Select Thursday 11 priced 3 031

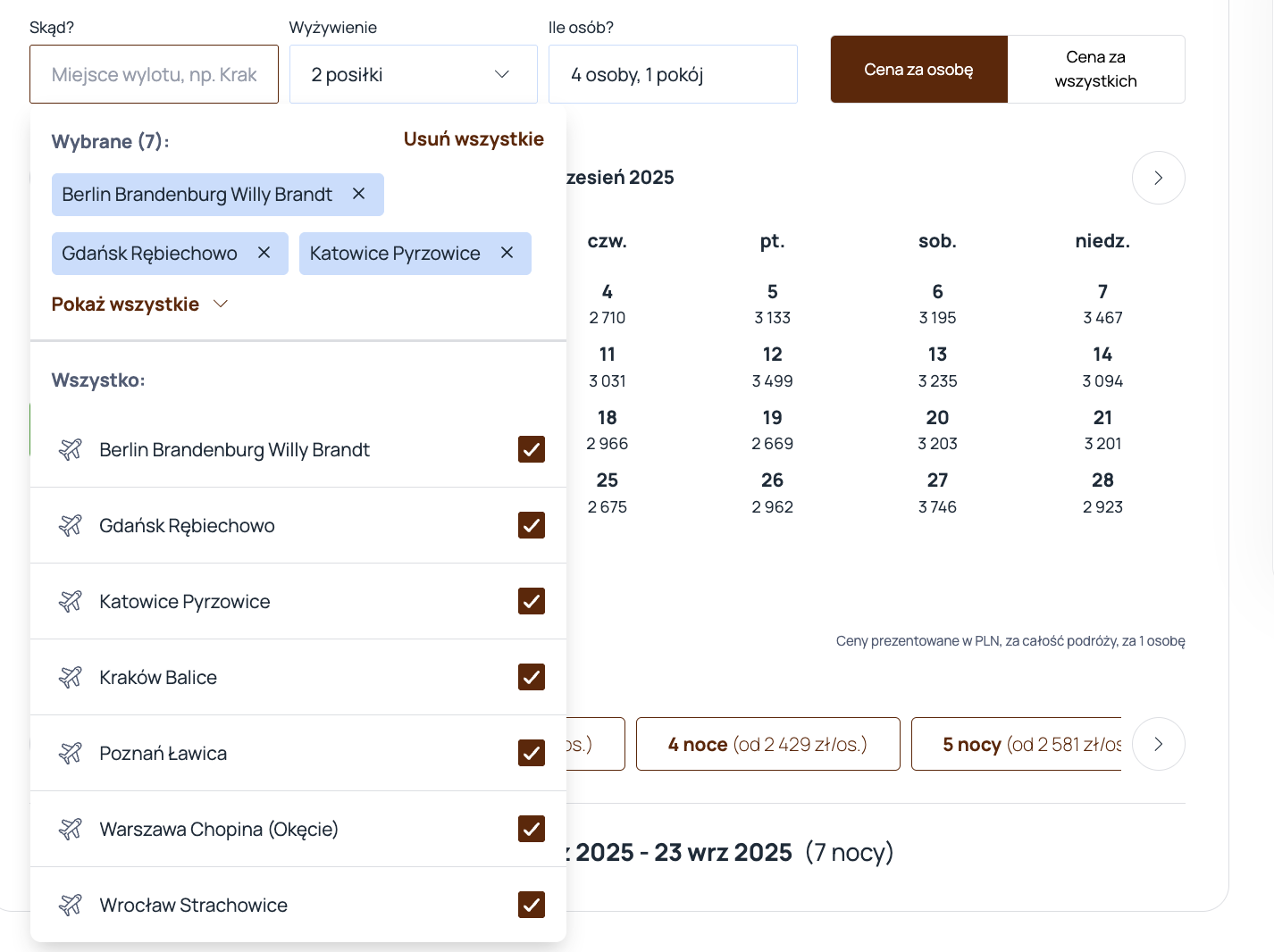(x=608, y=367)
